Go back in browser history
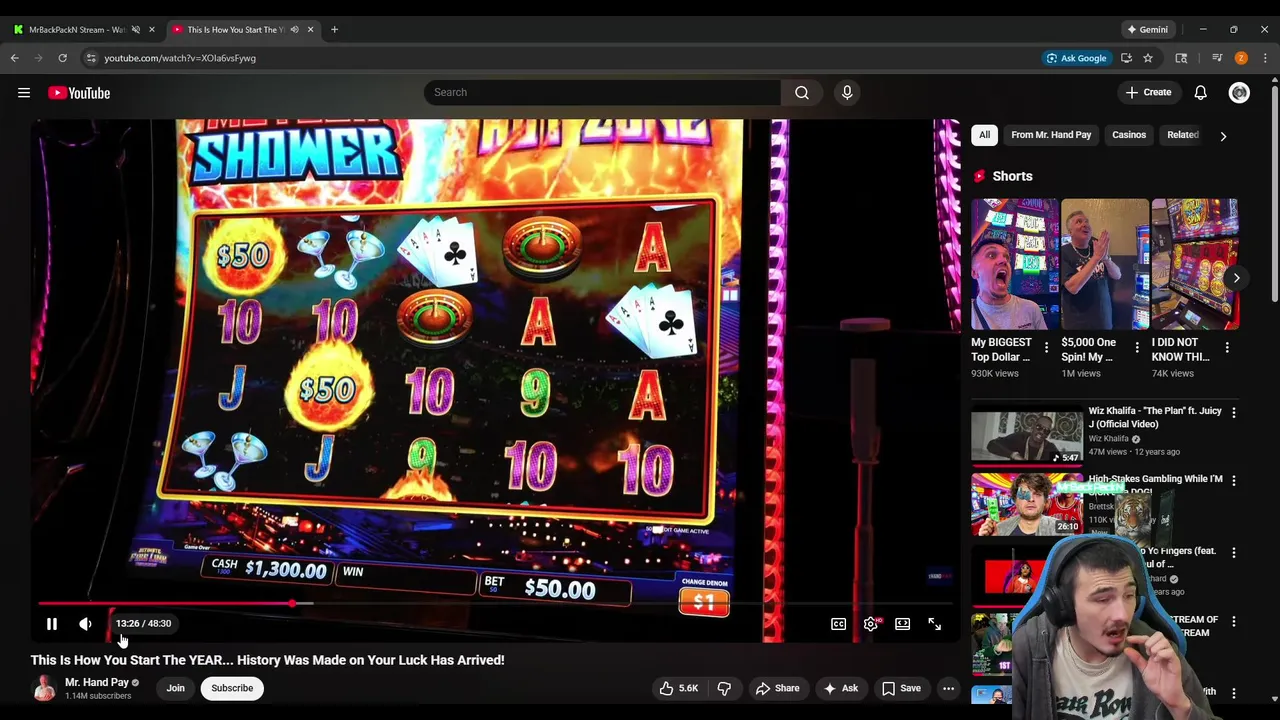Image resolution: width=1280 pixels, height=720 pixels. pos(14,58)
